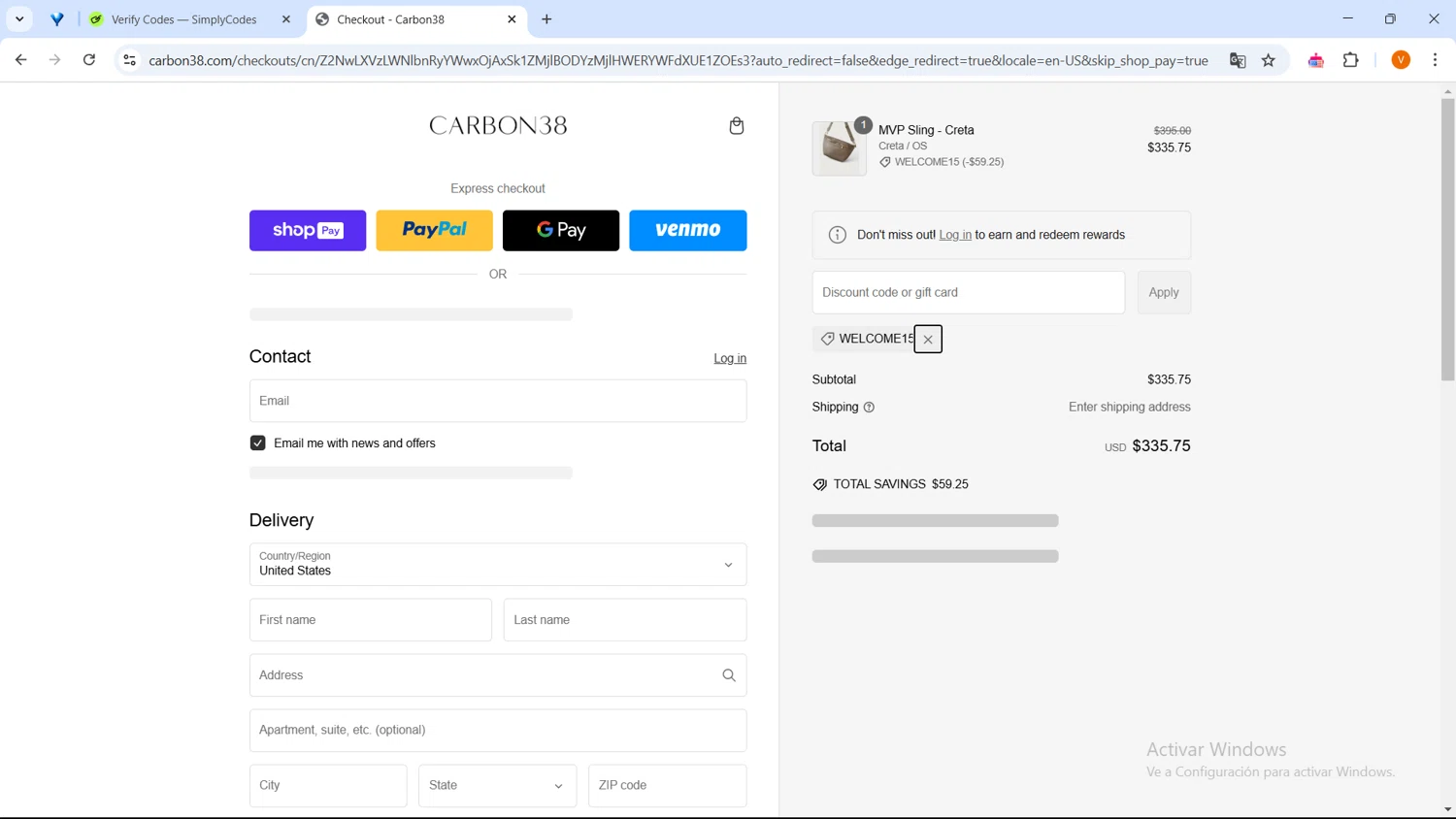Click the TOTAL SAVINGS $59.25 text
The width and height of the screenshot is (1456, 819).
pos(901,484)
